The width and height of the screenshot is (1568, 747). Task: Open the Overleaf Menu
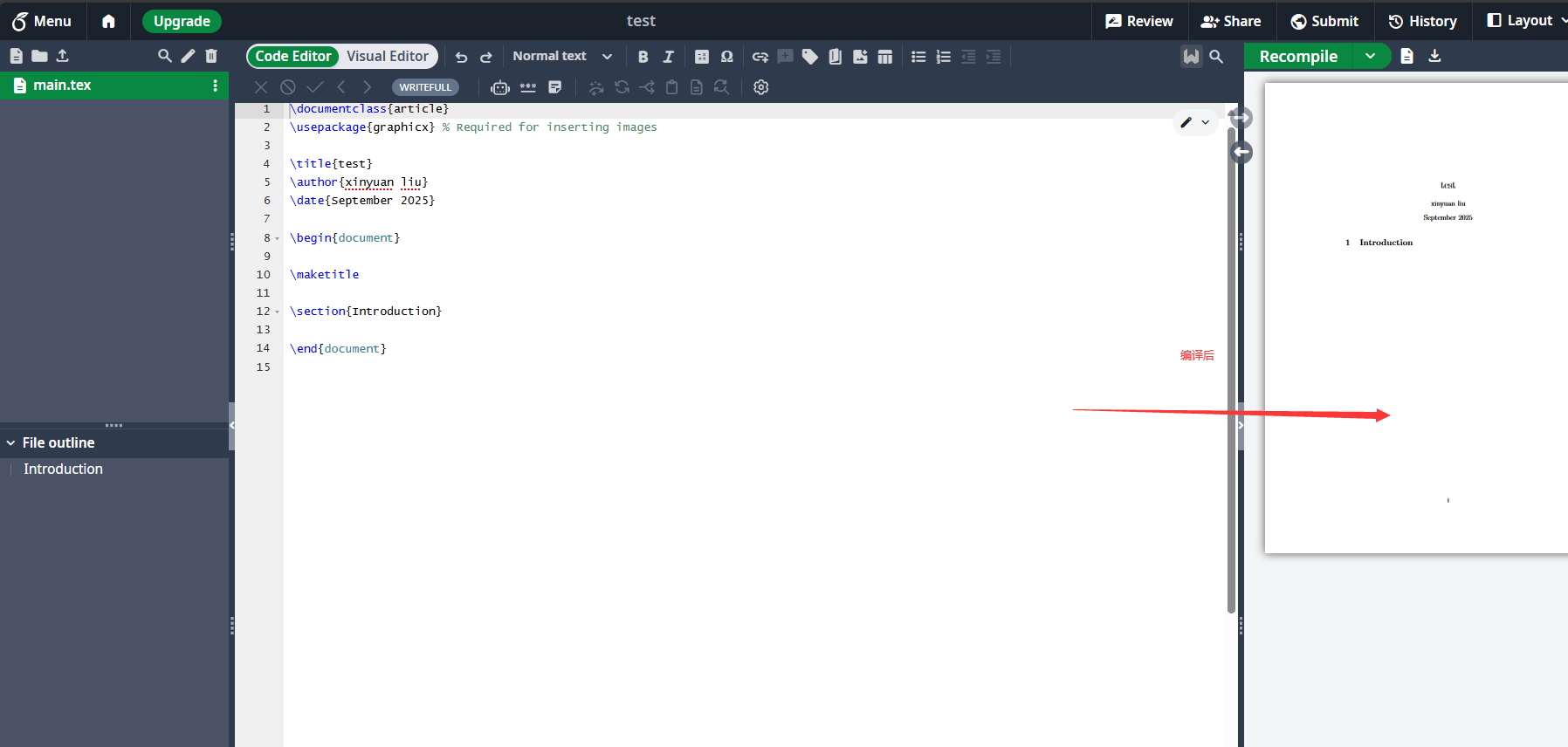click(x=42, y=21)
